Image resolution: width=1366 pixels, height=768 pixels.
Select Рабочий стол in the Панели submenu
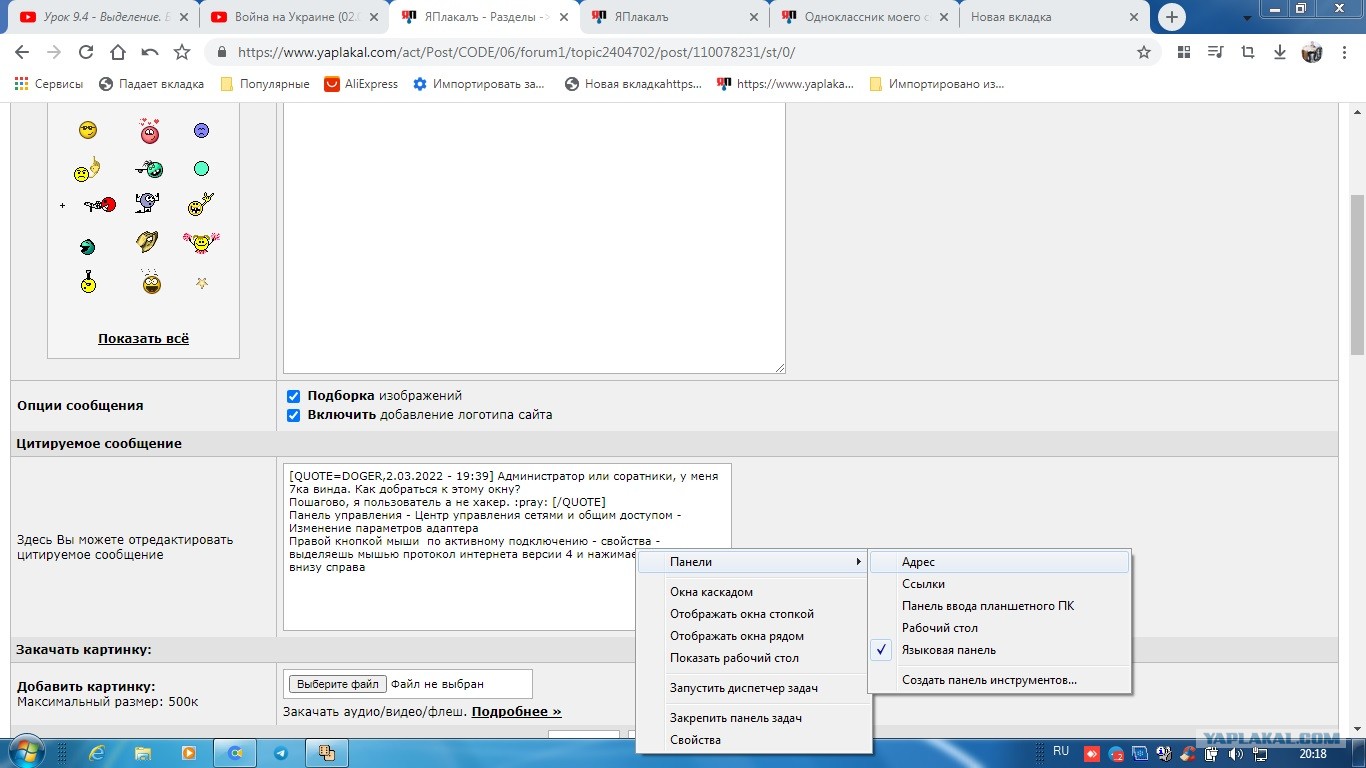[x=1000, y=628]
